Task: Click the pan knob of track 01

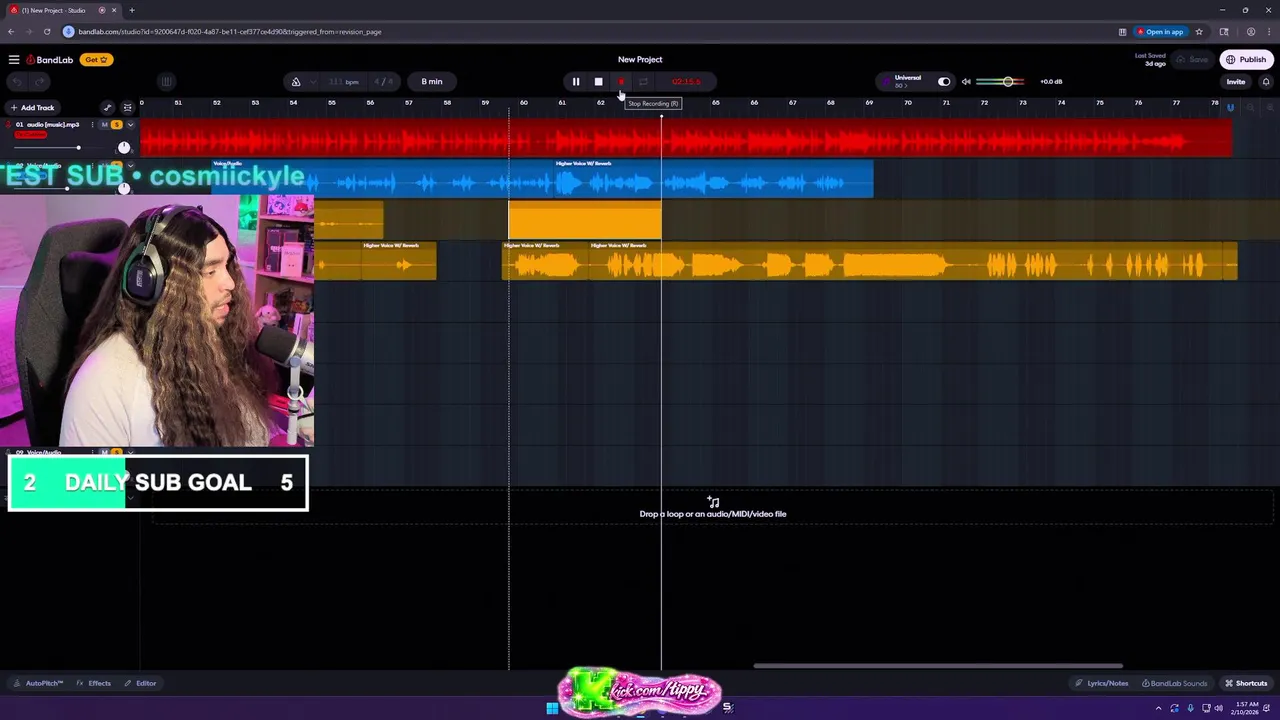Action: click(124, 148)
